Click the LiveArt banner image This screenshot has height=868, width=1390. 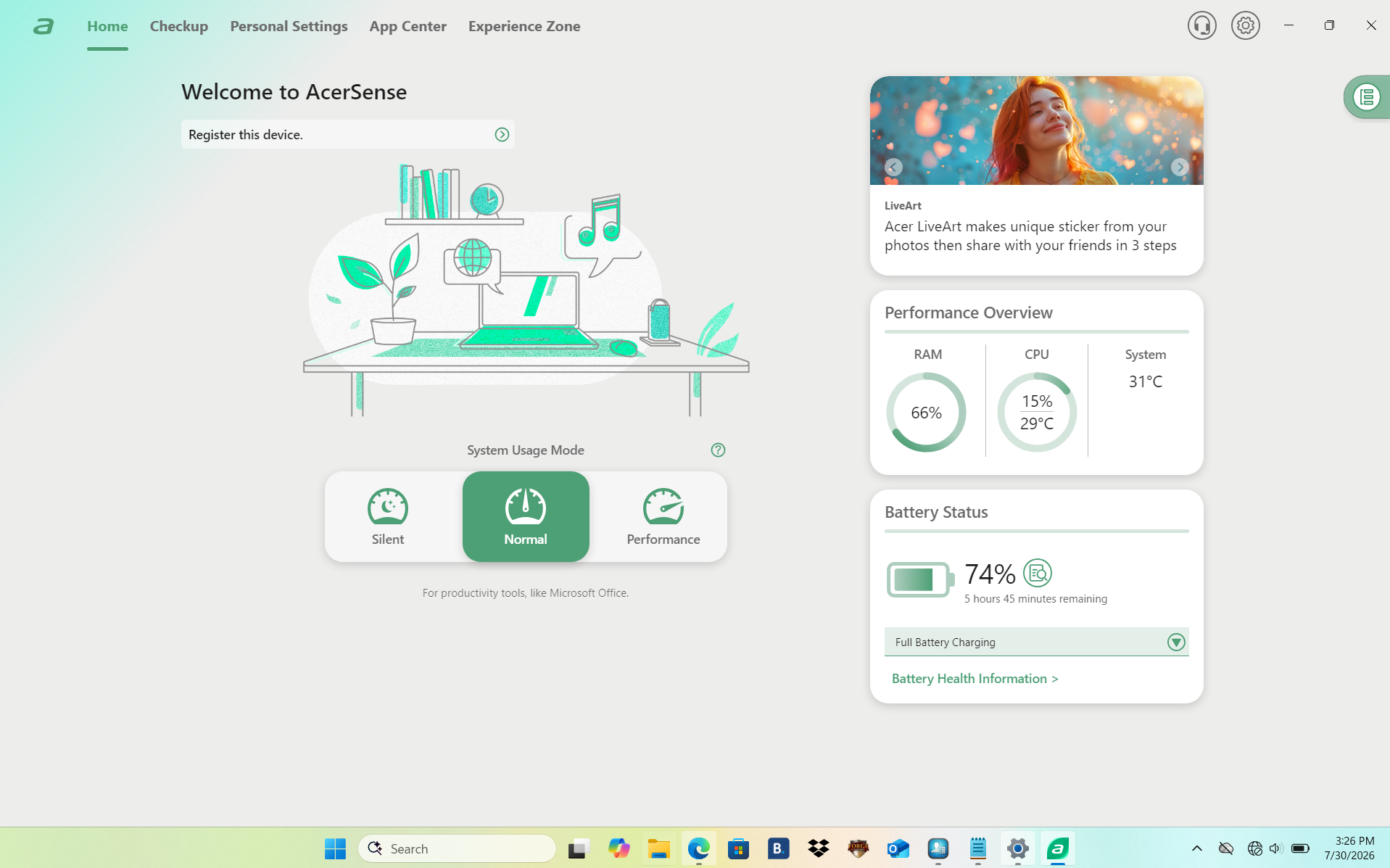(x=1036, y=131)
